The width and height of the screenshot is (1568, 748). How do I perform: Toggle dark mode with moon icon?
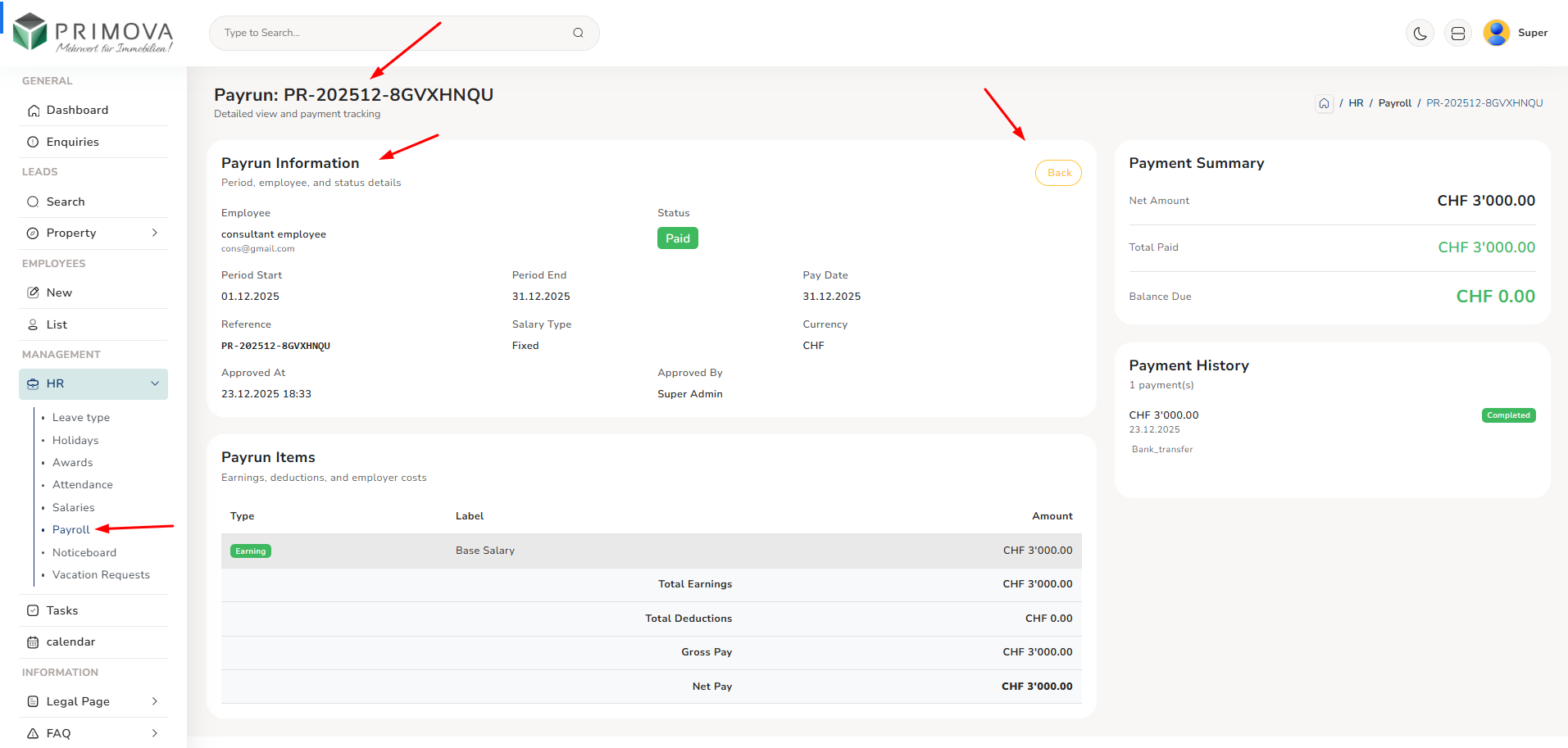coord(1420,34)
